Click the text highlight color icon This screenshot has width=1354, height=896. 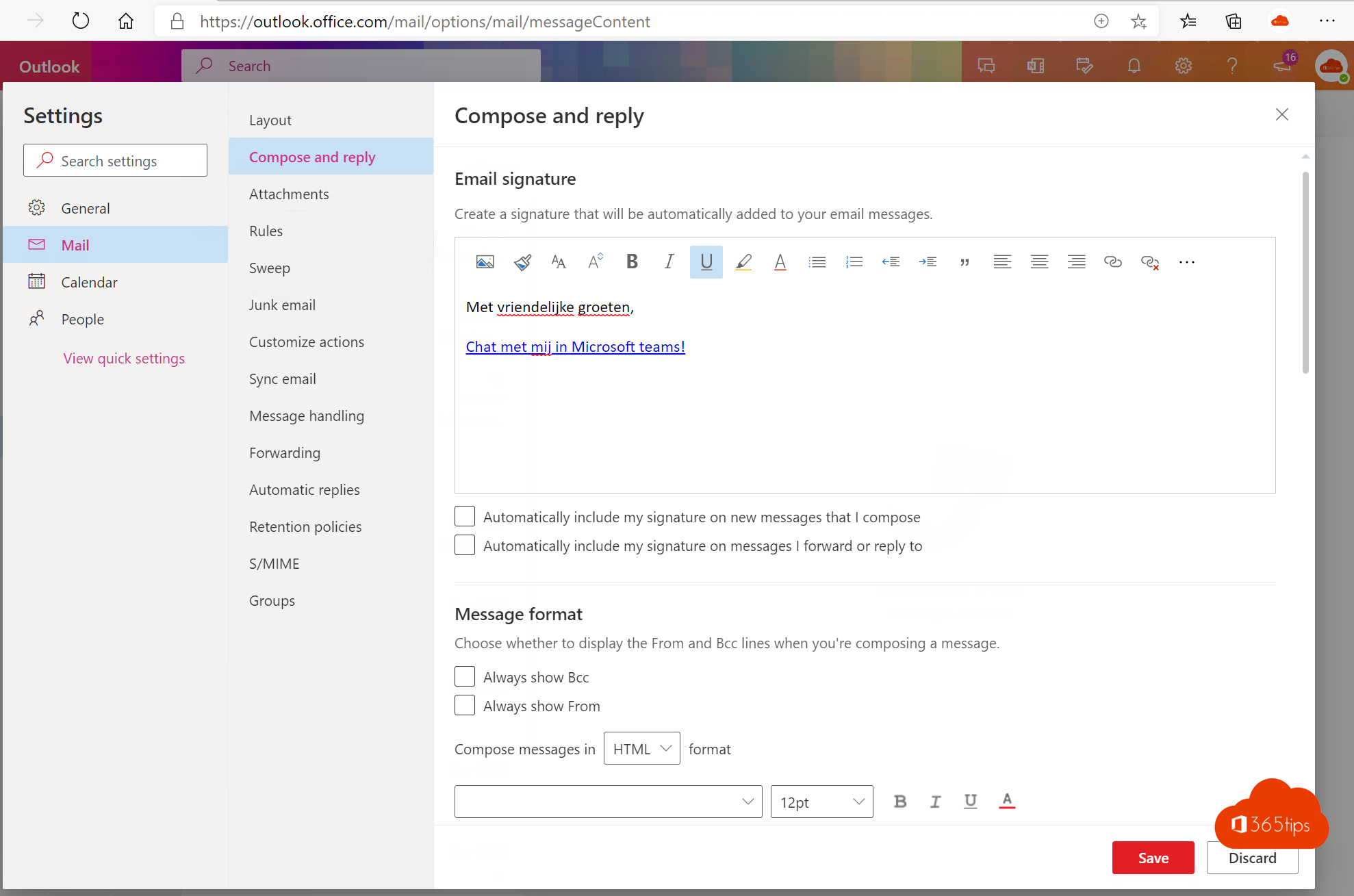pyautogui.click(x=744, y=262)
